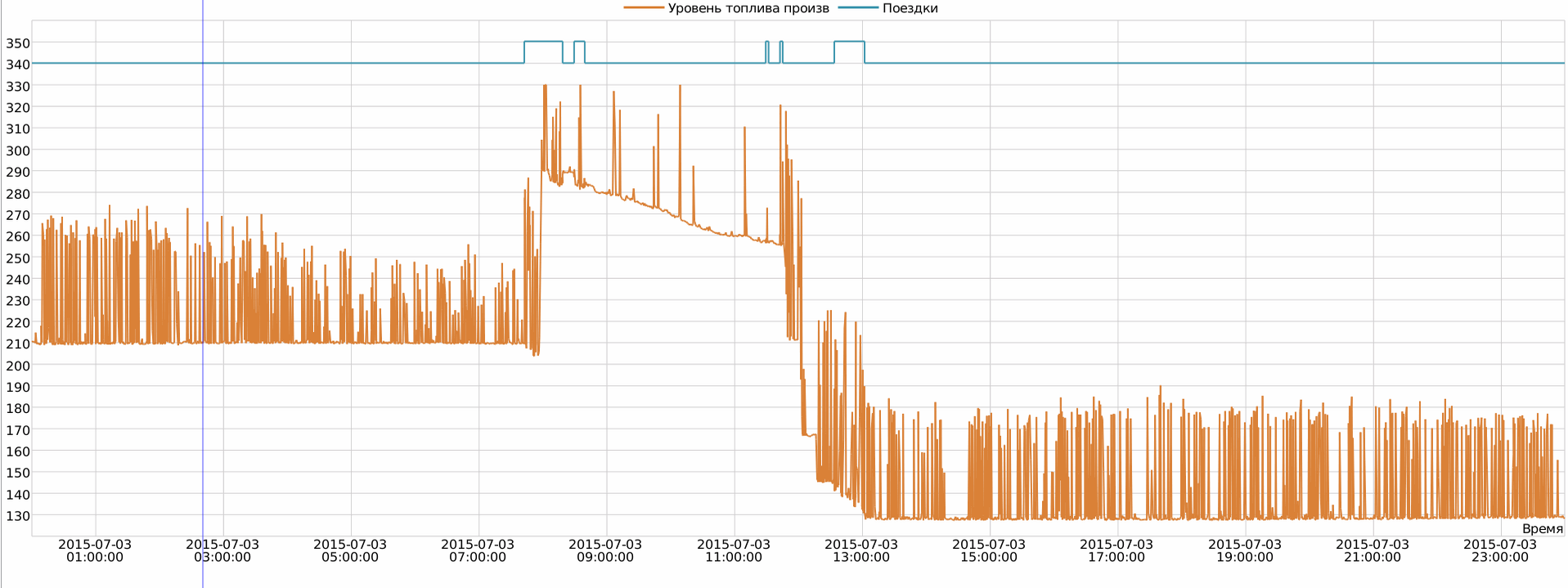Click the 23:00:00 time axis label
Image resolution: width=1568 pixels, height=588 pixels.
coord(1500,550)
